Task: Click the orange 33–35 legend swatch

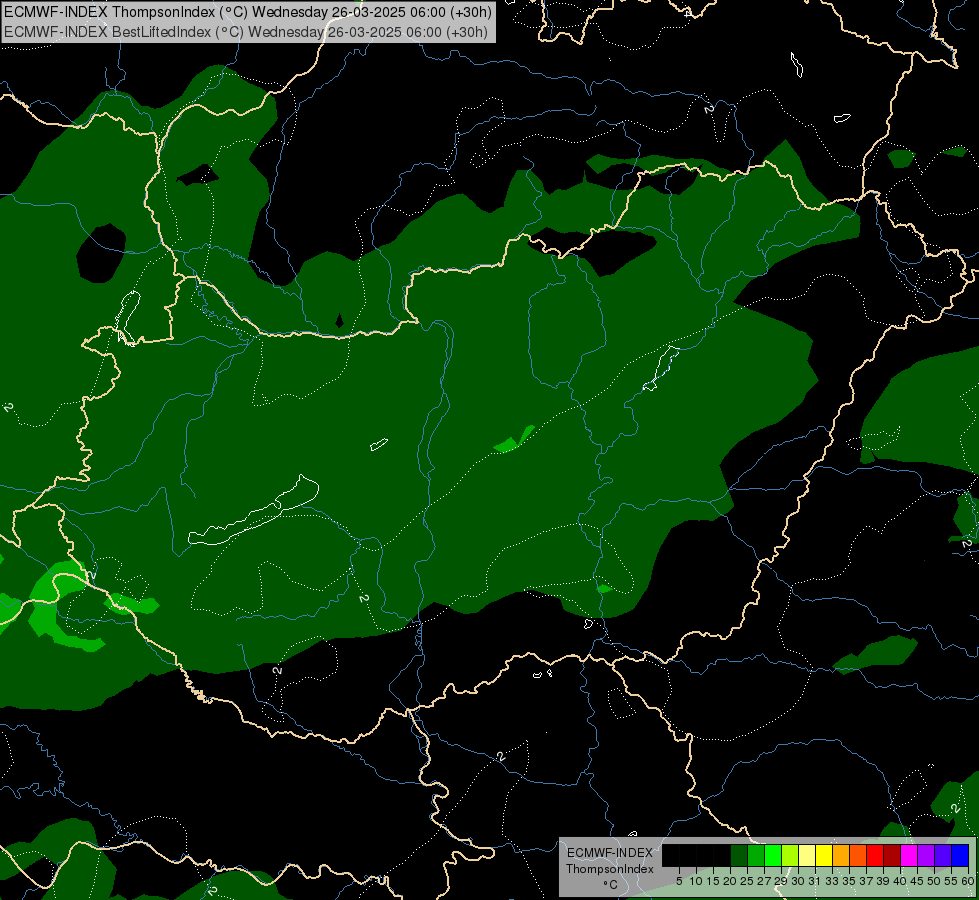Action: pos(841,855)
